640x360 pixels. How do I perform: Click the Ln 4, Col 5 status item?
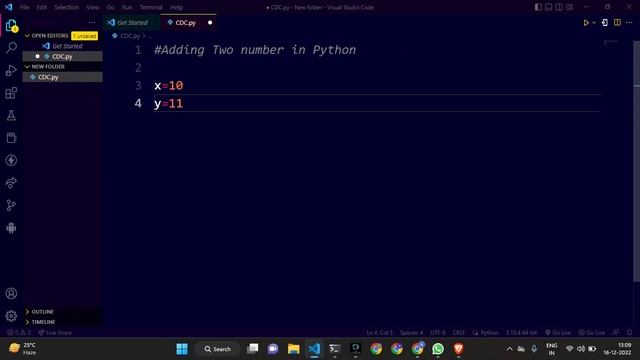coord(380,333)
